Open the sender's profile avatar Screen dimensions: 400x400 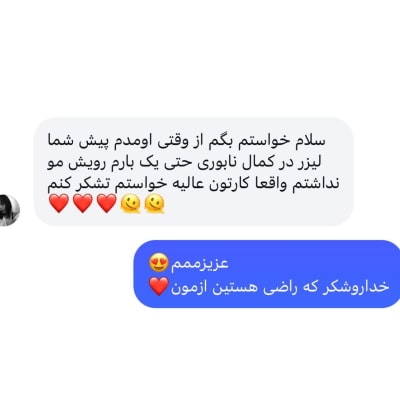(9, 210)
